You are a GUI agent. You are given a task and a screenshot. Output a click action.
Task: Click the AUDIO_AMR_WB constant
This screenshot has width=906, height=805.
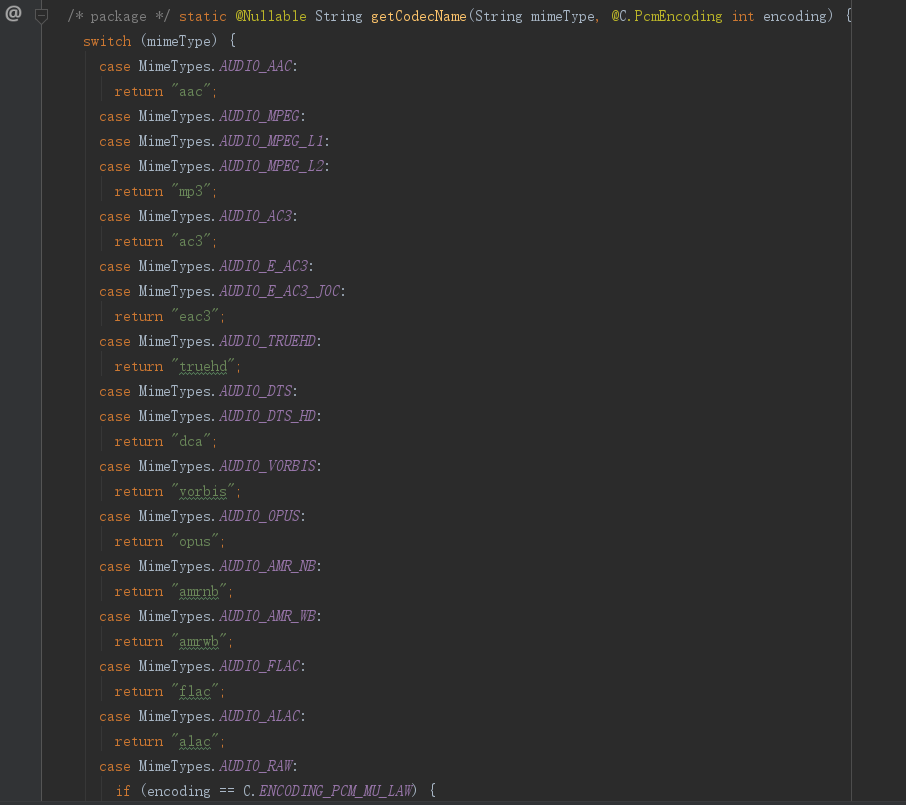pyautogui.click(x=268, y=617)
